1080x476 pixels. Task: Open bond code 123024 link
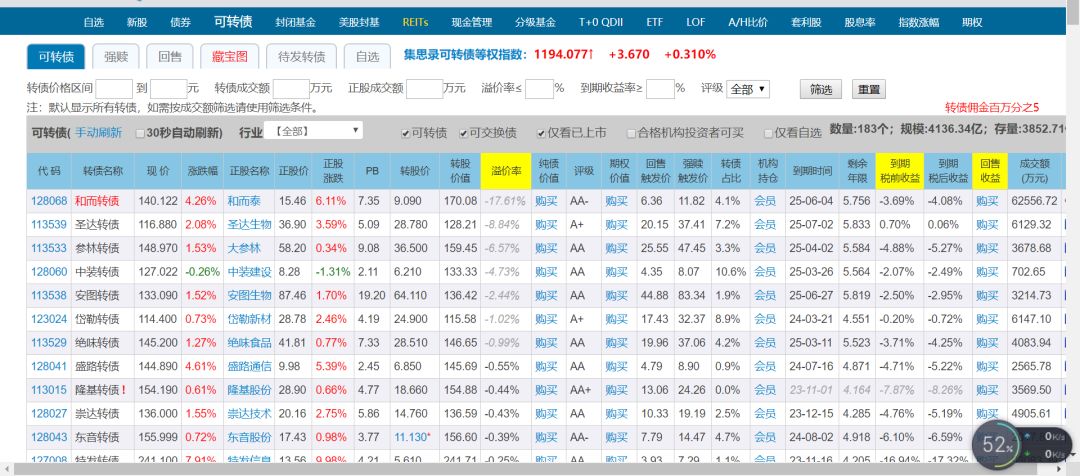pyautogui.click(x=49, y=319)
